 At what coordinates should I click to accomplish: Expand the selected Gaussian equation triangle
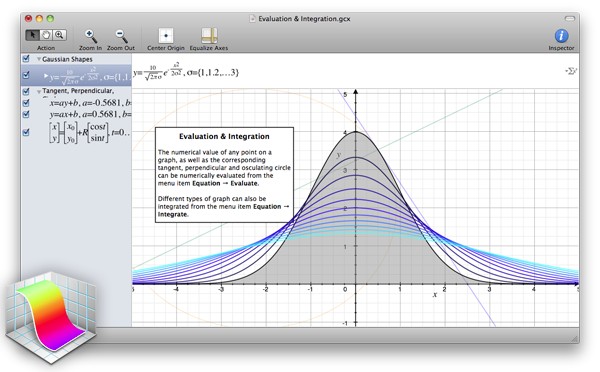46,76
